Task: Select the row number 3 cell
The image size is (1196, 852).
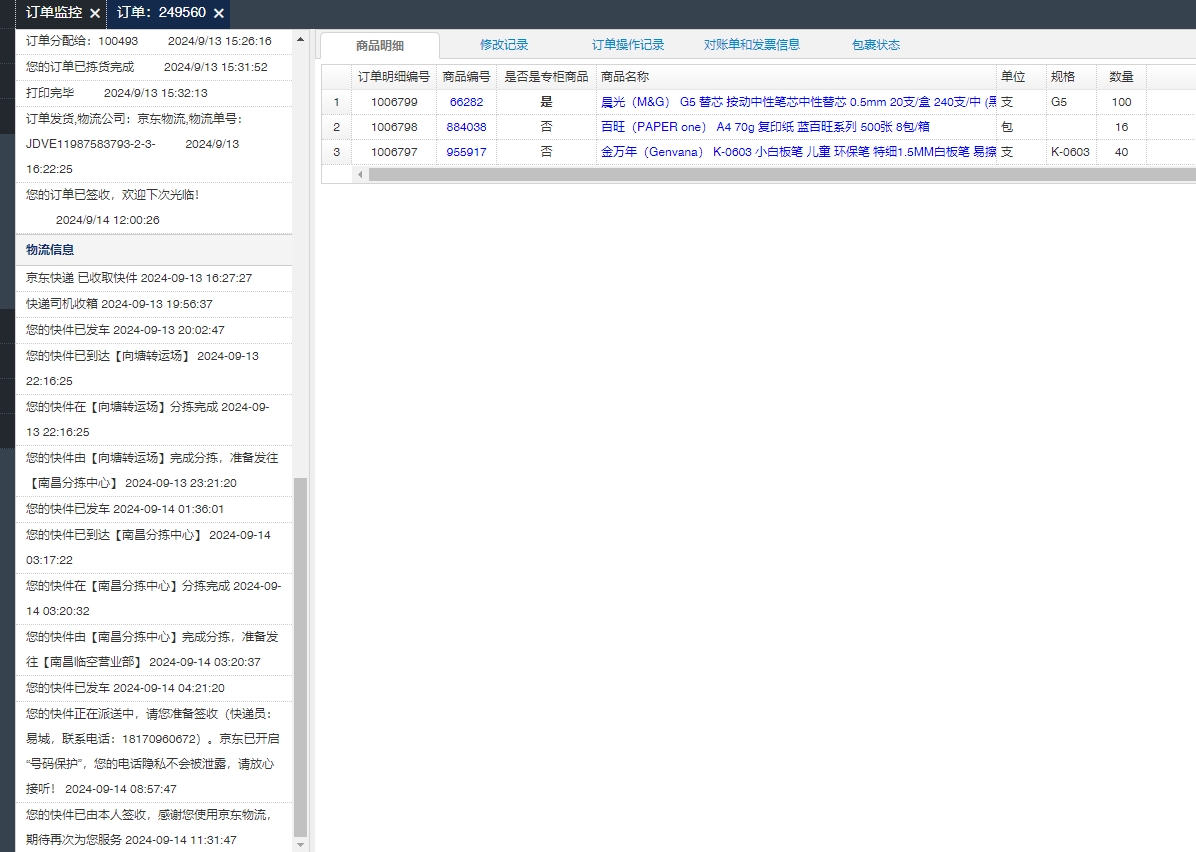Action: coord(336,153)
